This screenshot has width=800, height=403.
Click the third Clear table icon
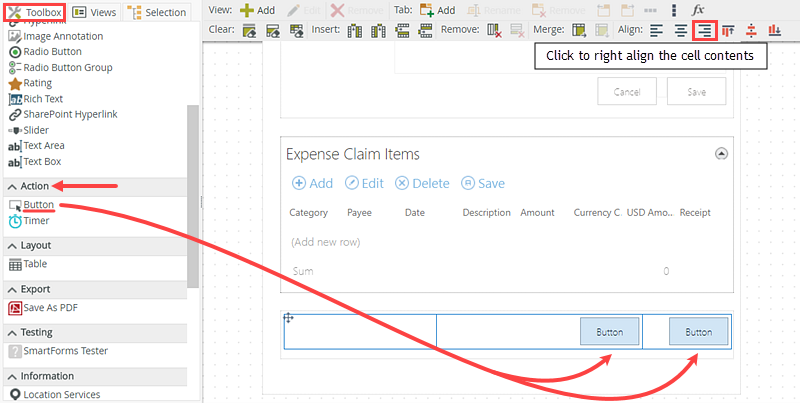pyautogui.click(x=296, y=31)
